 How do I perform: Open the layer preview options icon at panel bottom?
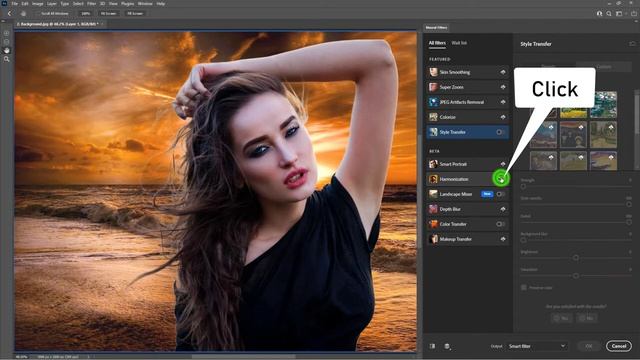point(447,346)
